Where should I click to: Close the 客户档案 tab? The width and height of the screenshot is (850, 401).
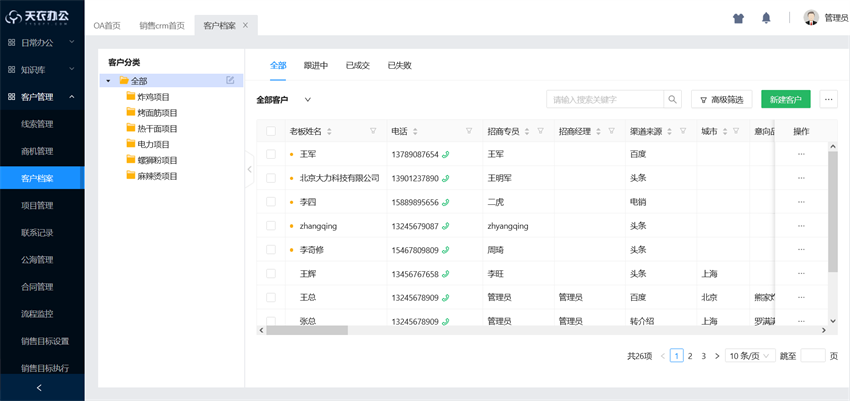click(246, 25)
